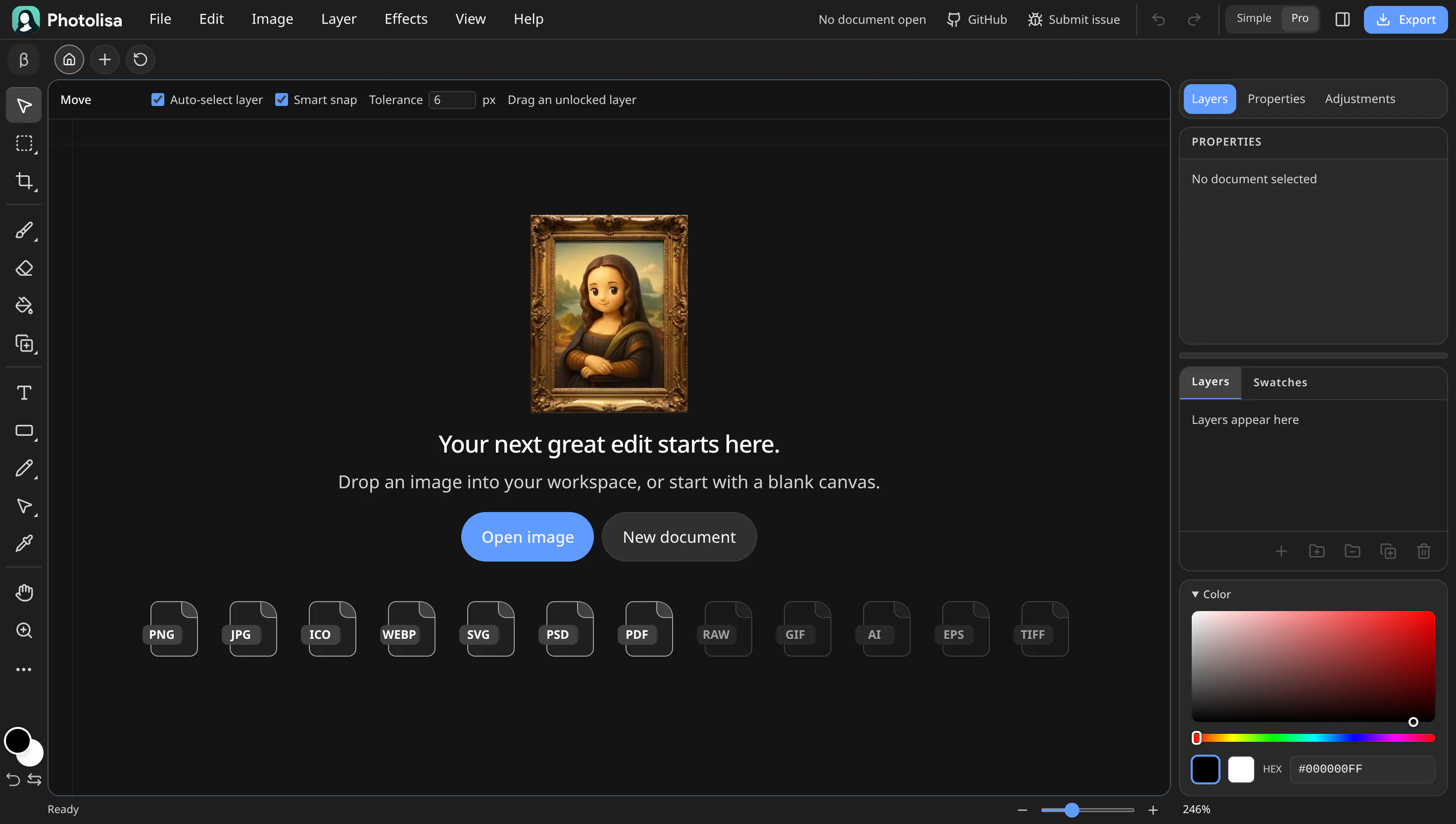Switch to Simple mode

1254,19
